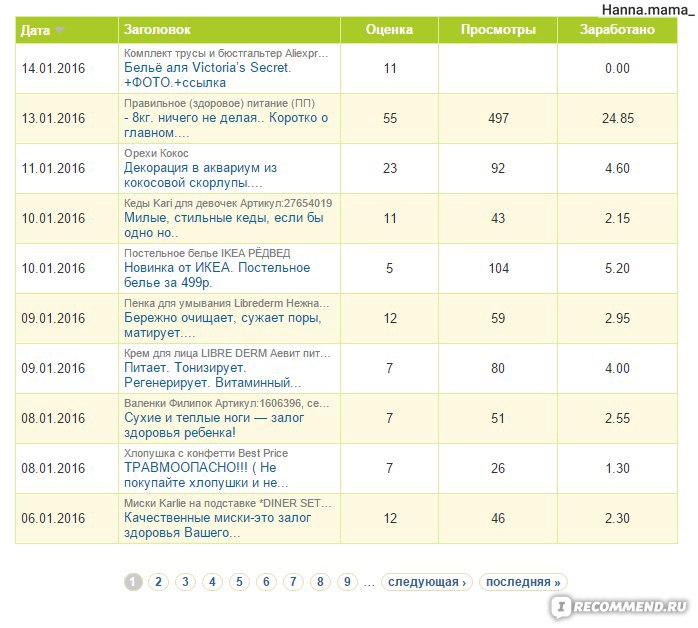This screenshot has height=628, width=698.
Task: Click product name 'Крем для лица LIBRE DERM Аевит'
Action: 227,353
